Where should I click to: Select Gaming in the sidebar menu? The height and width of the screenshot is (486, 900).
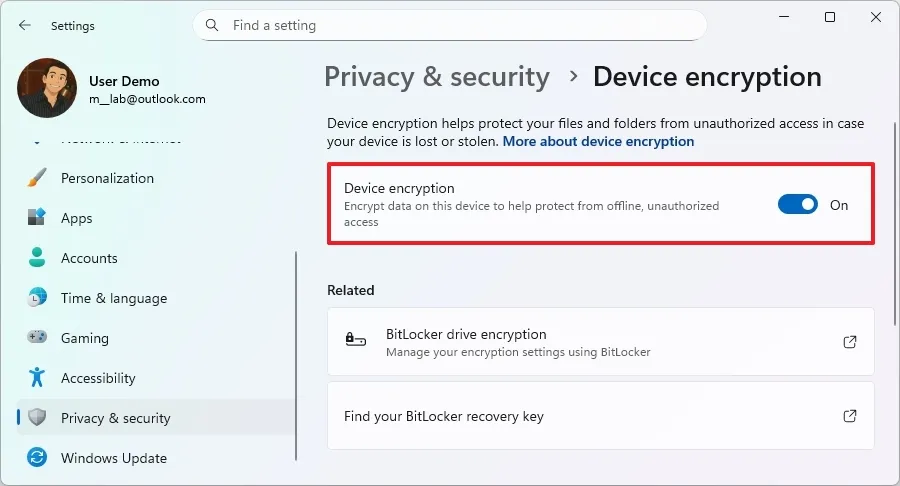click(85, 338)
